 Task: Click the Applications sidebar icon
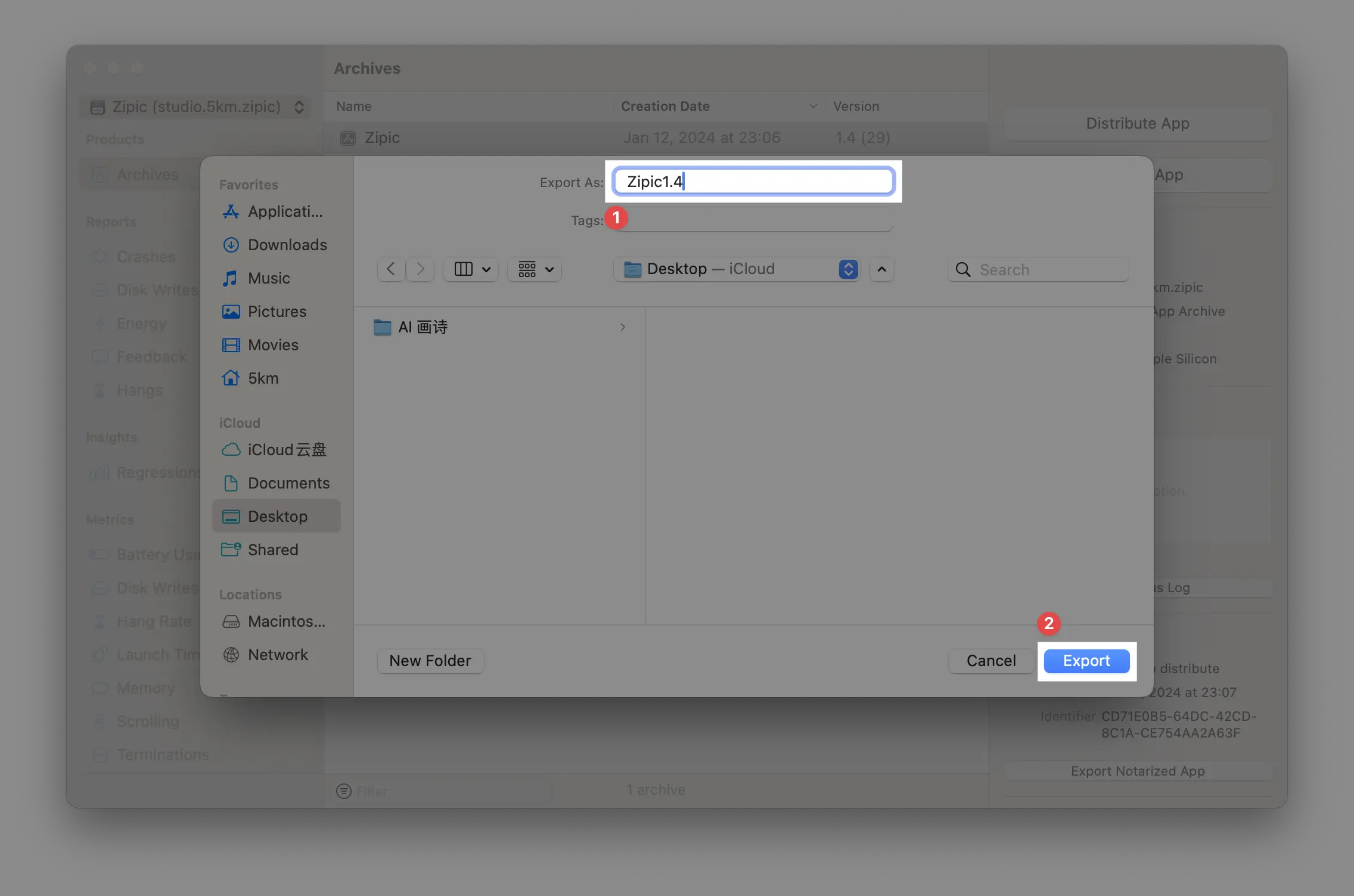coord(231,211)
